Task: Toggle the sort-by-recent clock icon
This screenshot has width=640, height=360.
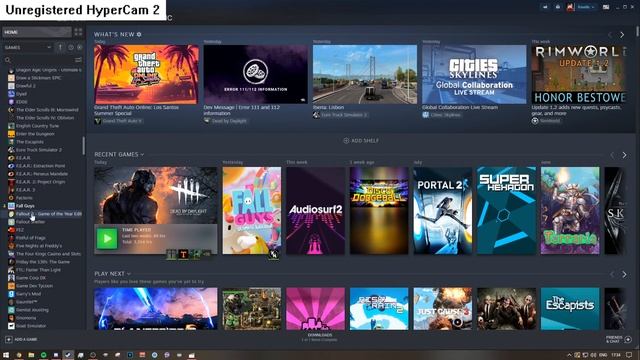Action: pyautogui.click(x=71, y=47)
